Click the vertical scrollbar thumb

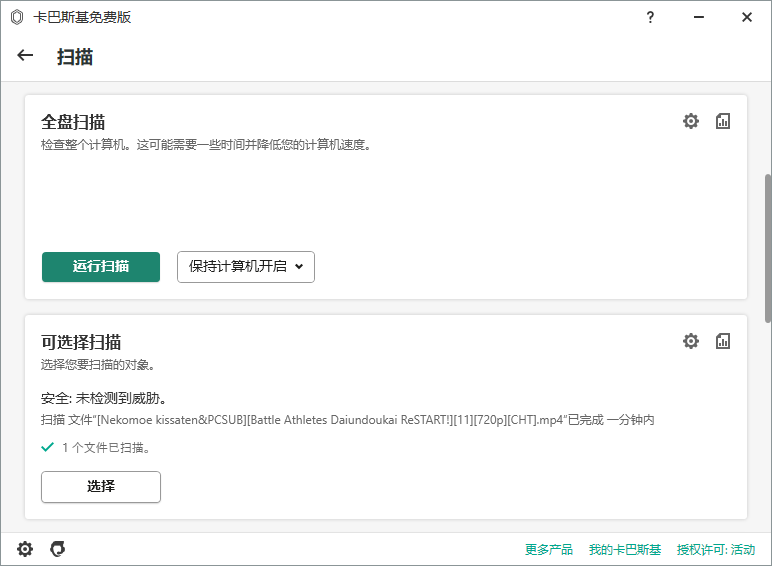pos(768,248)
